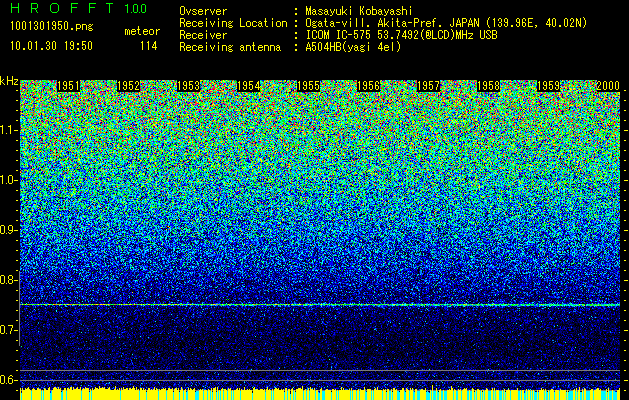Click the 0.6 kHz axis label
The width and height of the screenshot is (629, 400).
coord(7,380)
